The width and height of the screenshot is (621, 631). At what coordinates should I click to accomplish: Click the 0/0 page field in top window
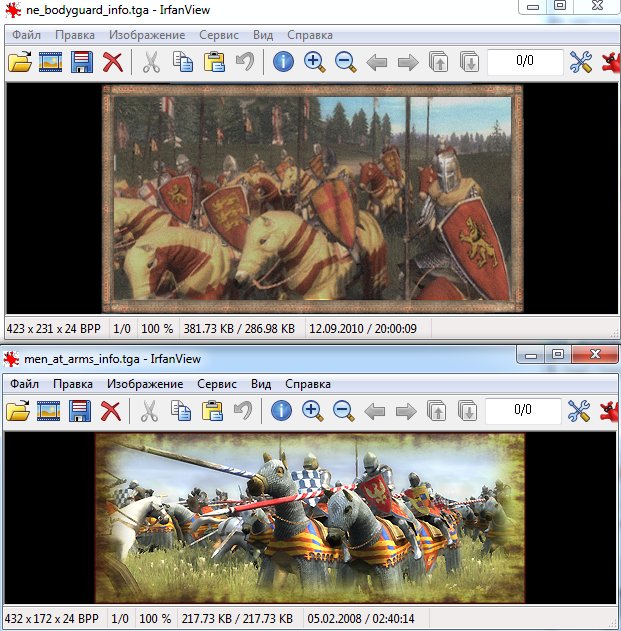click(x=525, y=61)
